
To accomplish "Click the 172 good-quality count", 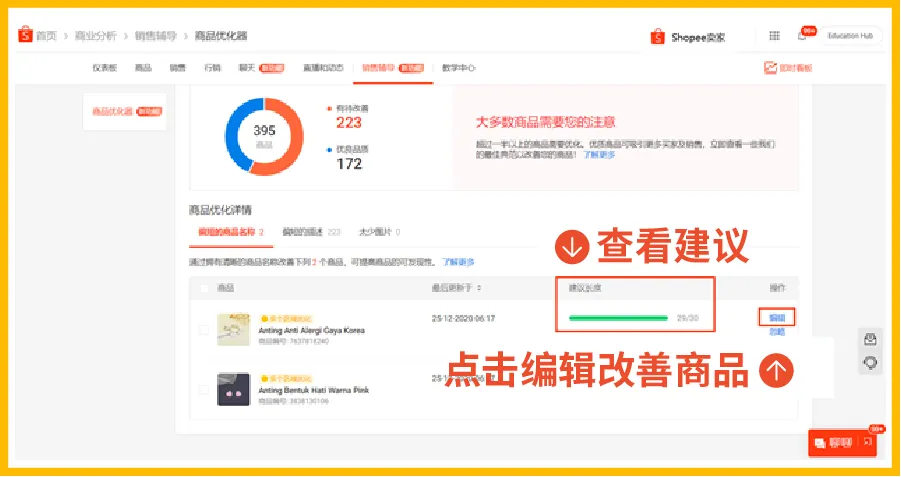I will pyautogui.click(x=349, y=164).
